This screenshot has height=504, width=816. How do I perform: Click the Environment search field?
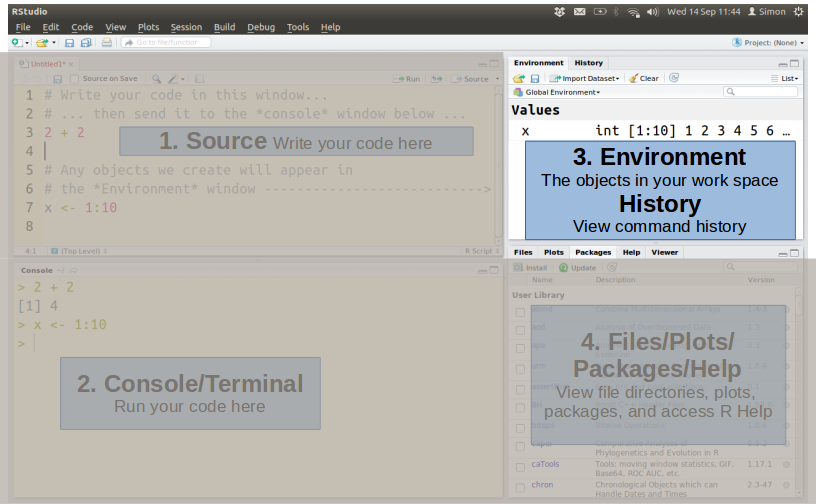tap(760, 92)
